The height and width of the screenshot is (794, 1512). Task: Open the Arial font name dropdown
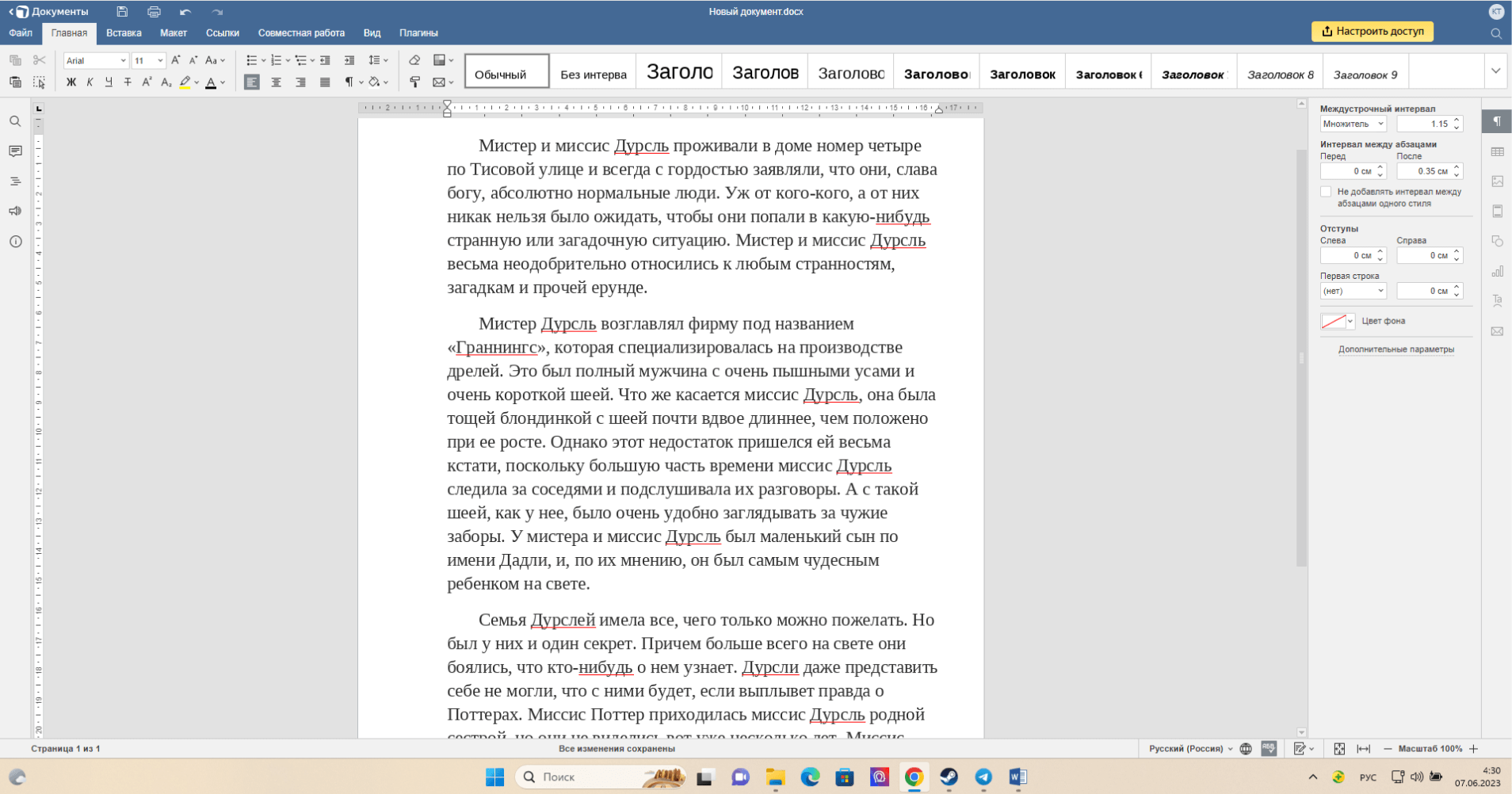(x=122, y=61)
